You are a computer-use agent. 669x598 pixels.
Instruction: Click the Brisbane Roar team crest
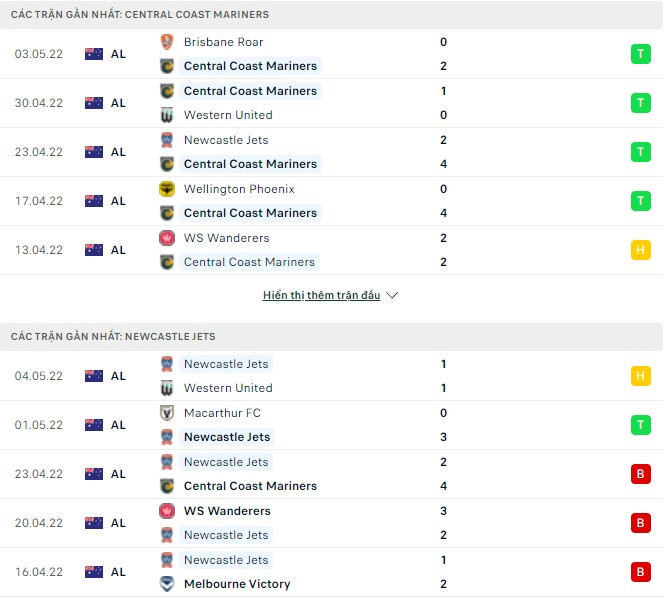(167, 42)
